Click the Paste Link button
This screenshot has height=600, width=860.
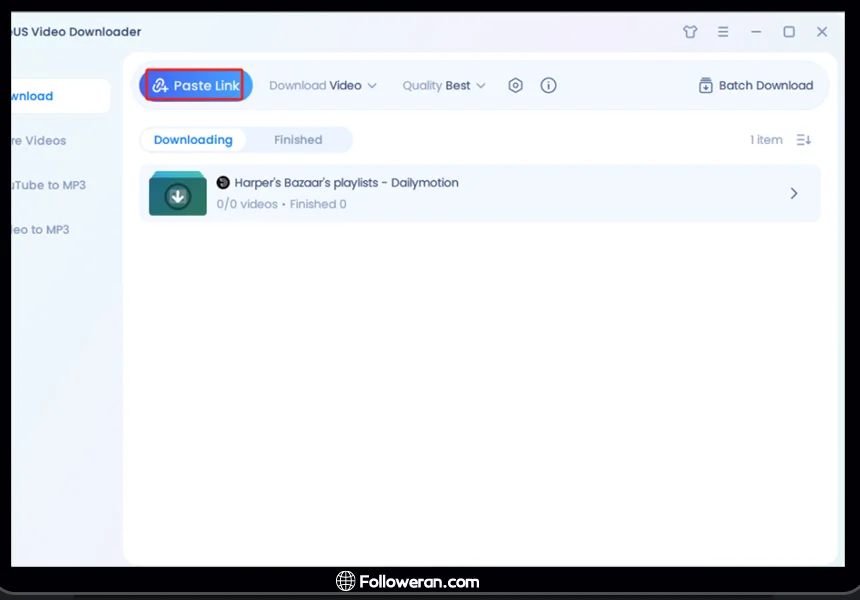196,86
